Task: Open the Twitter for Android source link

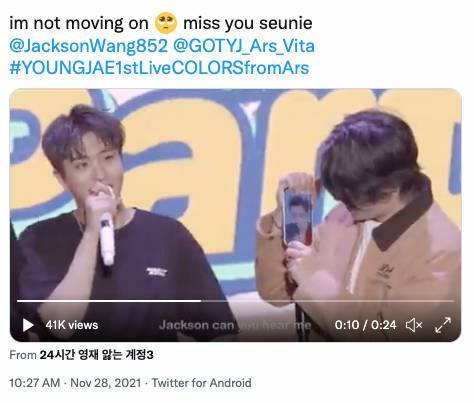Action: coord(201,383)
